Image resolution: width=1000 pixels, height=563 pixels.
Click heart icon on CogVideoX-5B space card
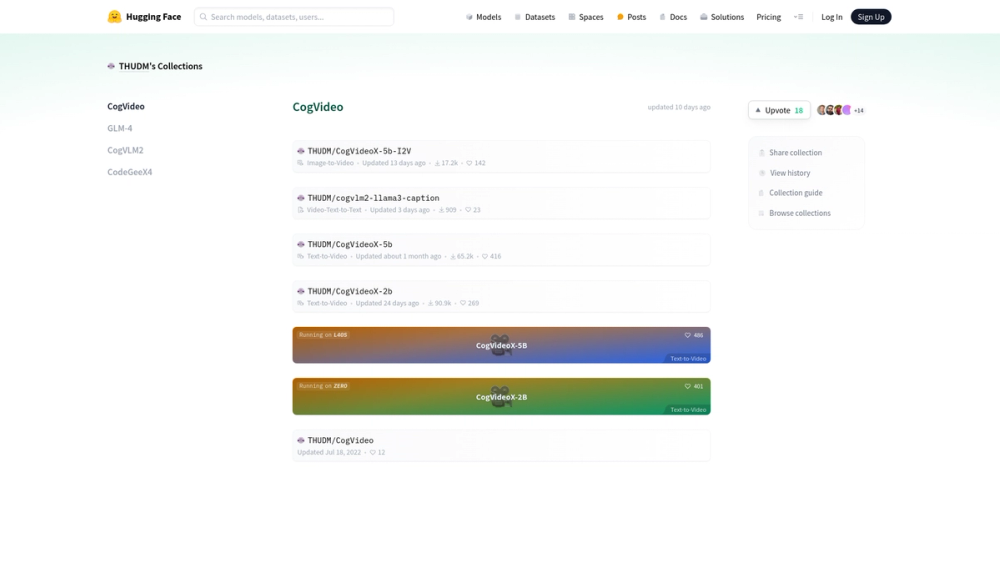tap(688, 335)
